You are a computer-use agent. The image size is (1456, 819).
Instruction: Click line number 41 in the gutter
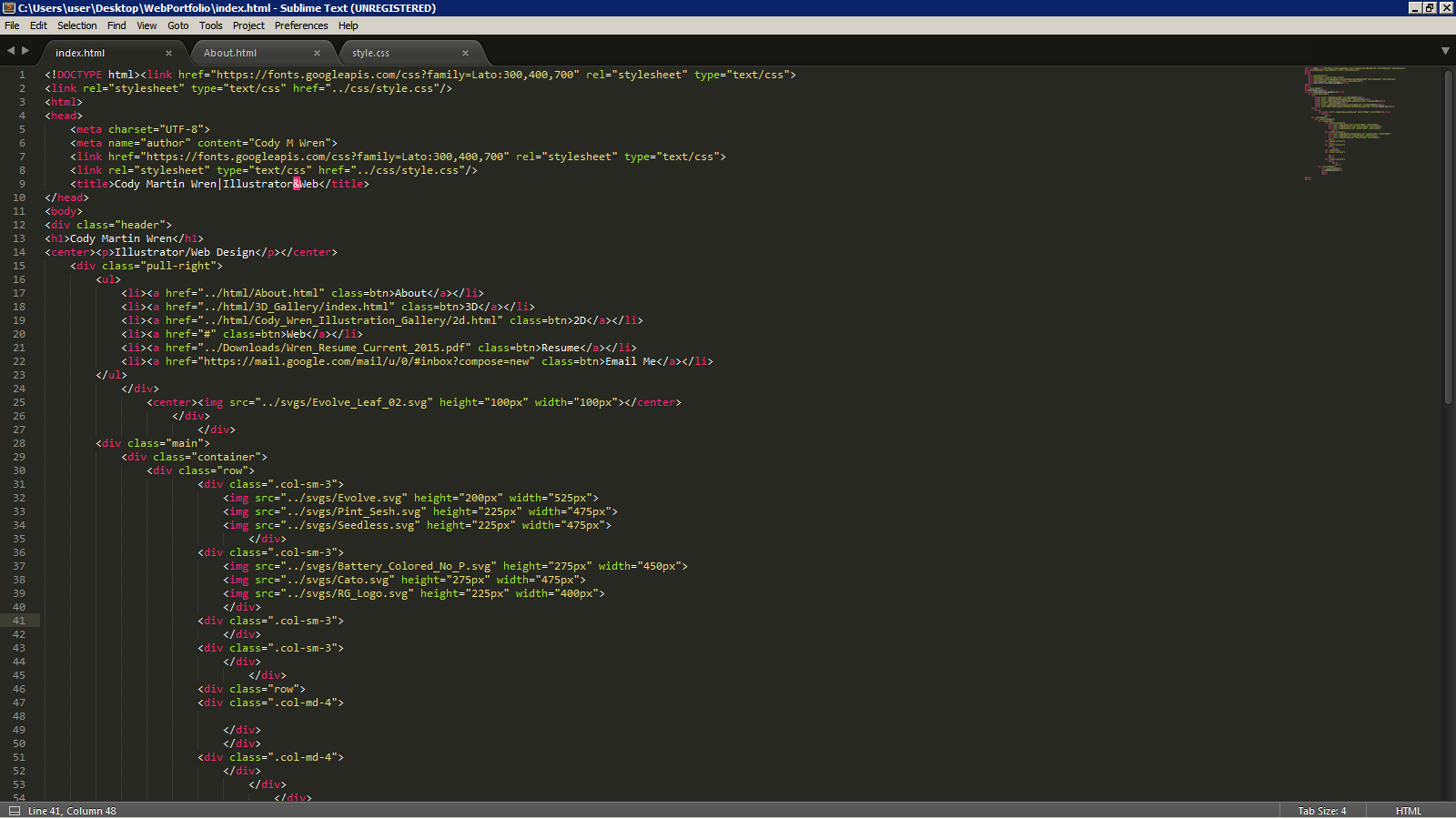(19, 621)
